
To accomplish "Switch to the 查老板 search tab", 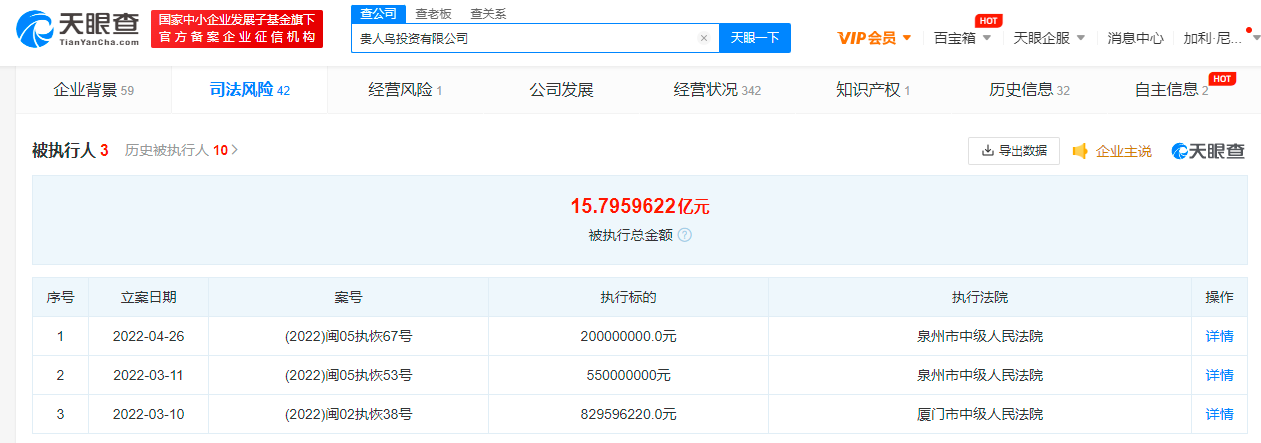I will tap(433, 13).
